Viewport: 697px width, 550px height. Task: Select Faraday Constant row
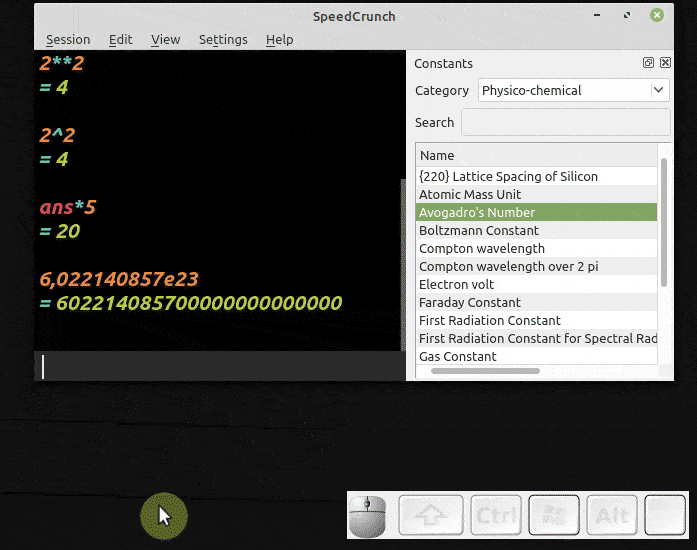point(537,302)
